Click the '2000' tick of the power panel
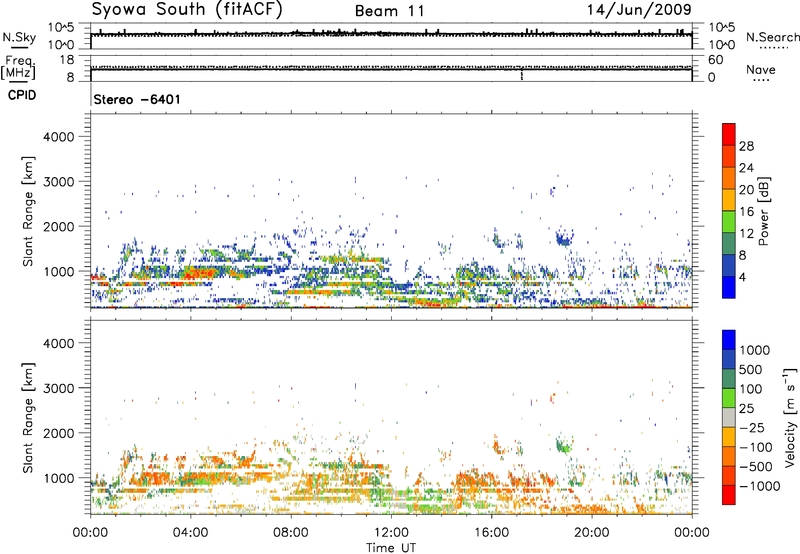The height and width of the screenshot is (554, 800). tap(58, 226)
